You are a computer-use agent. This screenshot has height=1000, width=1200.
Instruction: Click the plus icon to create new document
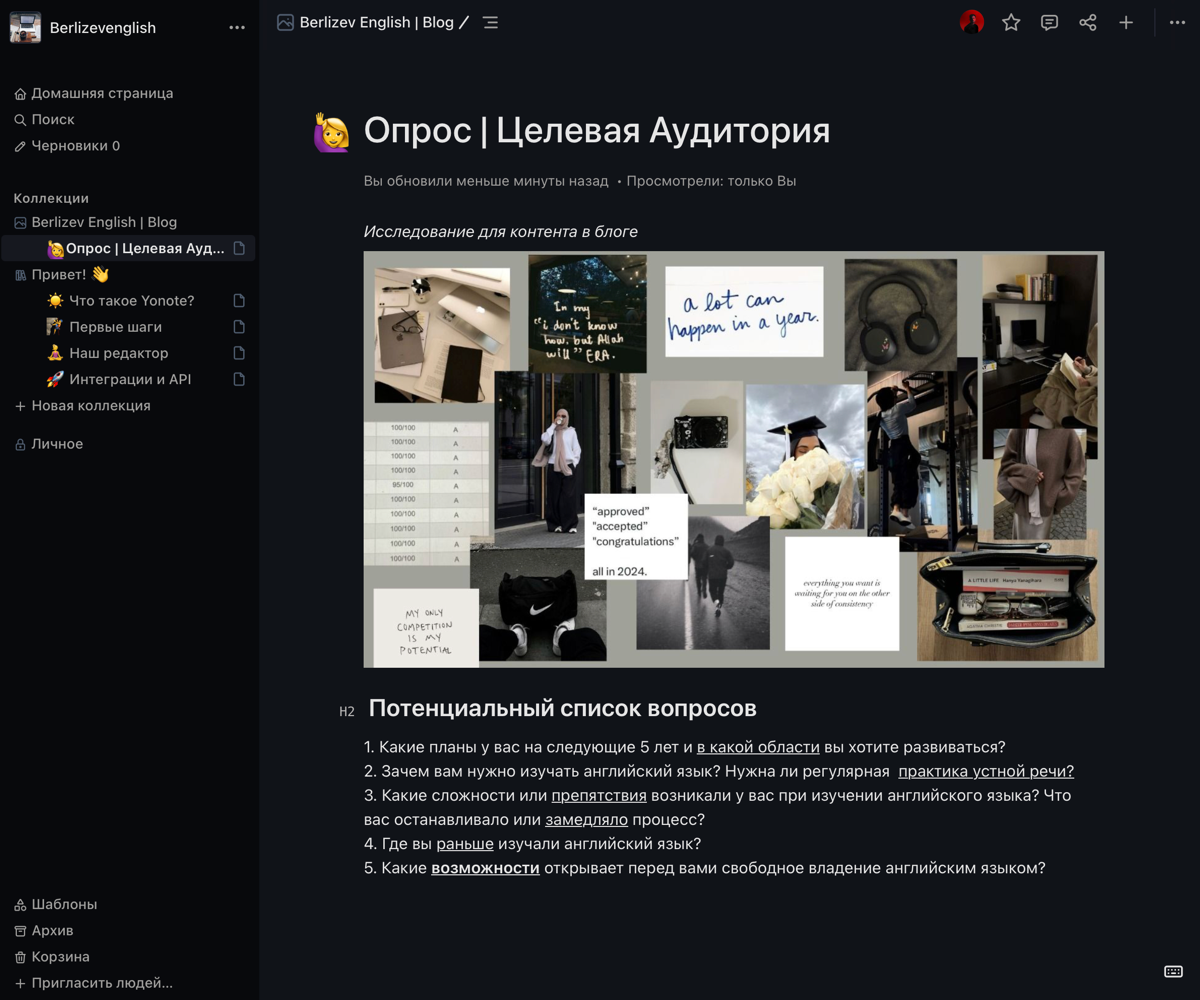pos(1126,22)
